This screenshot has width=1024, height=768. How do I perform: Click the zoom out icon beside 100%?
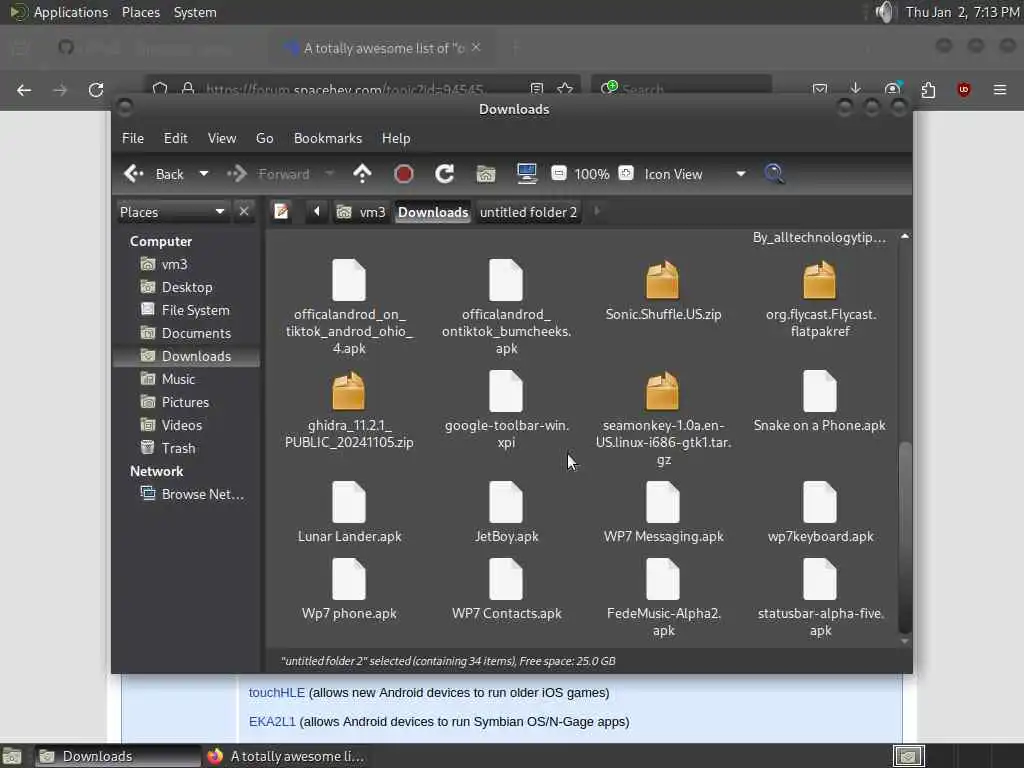558,173
